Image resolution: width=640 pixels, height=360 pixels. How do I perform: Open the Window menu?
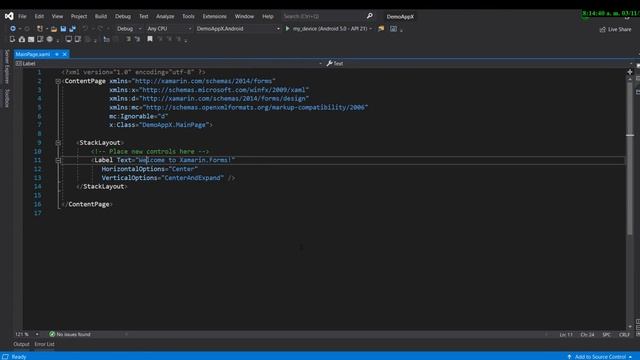[244, 16]
